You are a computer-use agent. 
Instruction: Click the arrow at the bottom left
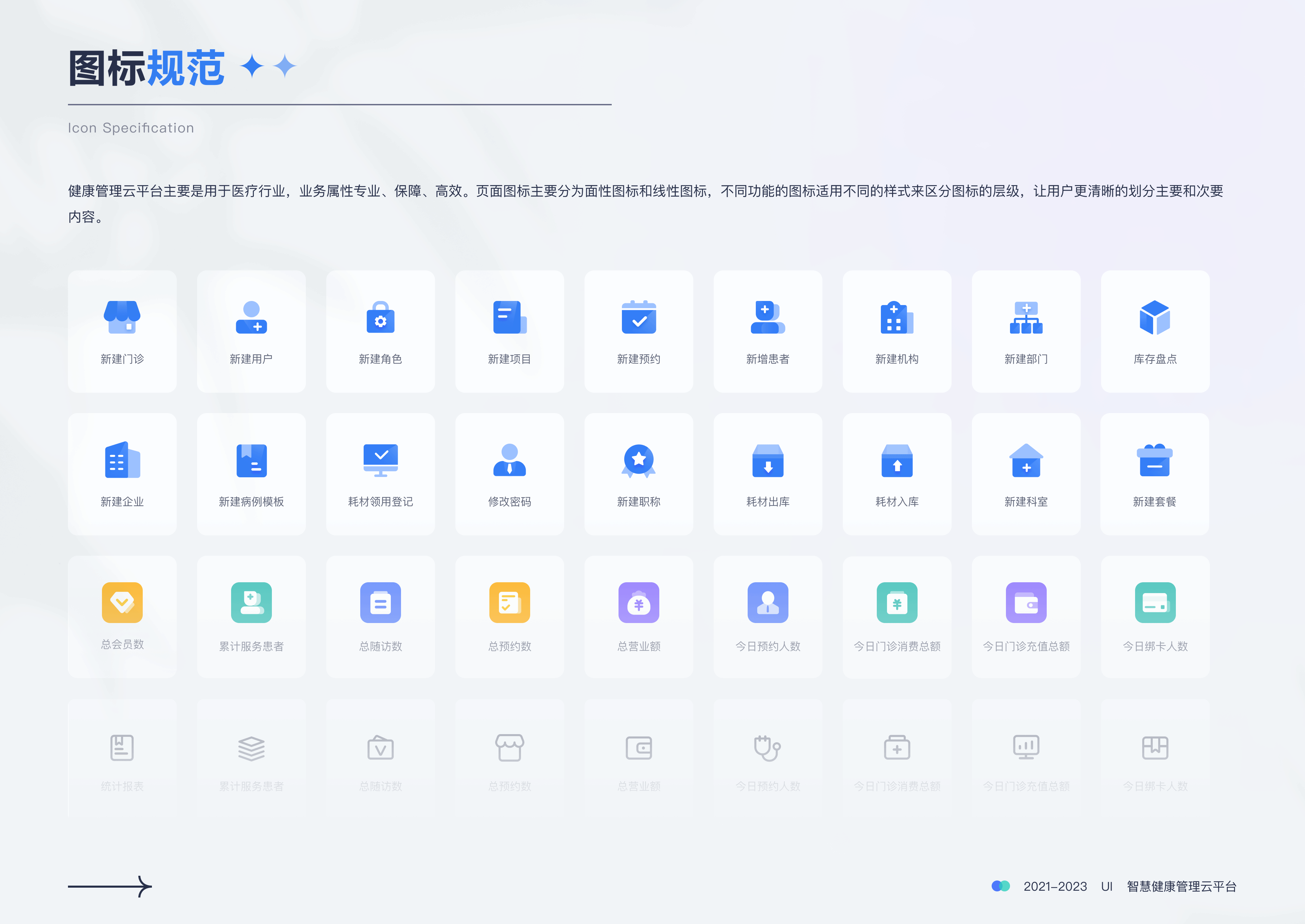tap(111, 886)
